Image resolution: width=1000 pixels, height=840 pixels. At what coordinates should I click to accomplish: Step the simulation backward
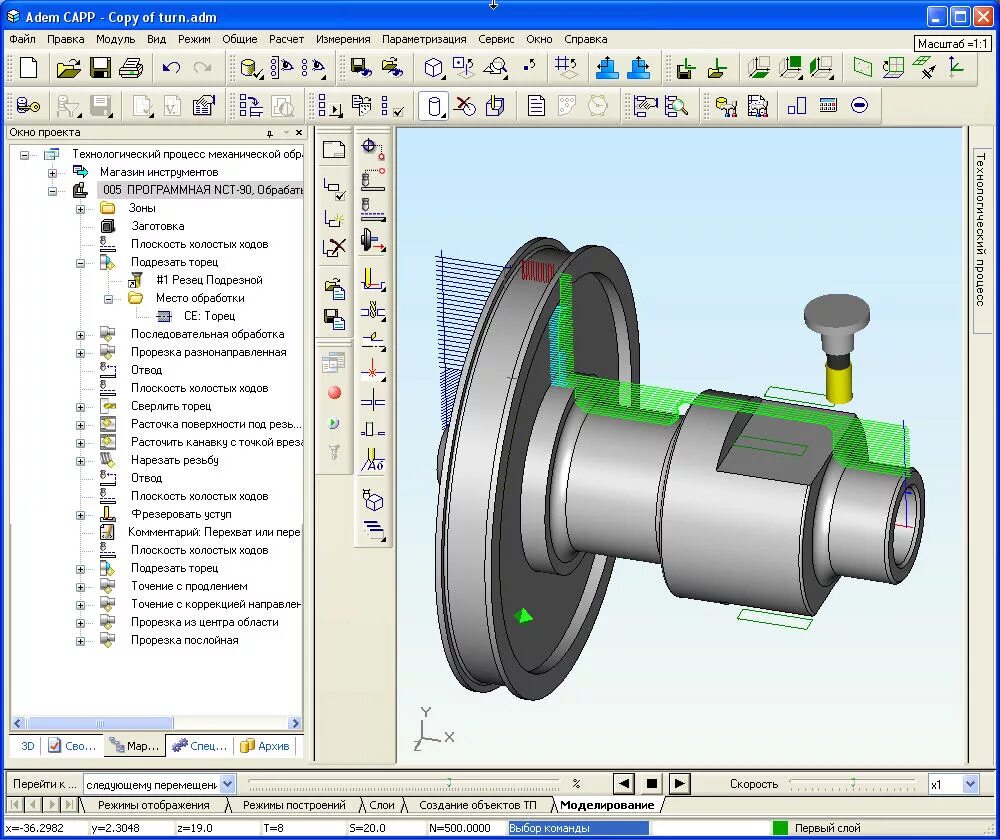(x=624, y=783)
